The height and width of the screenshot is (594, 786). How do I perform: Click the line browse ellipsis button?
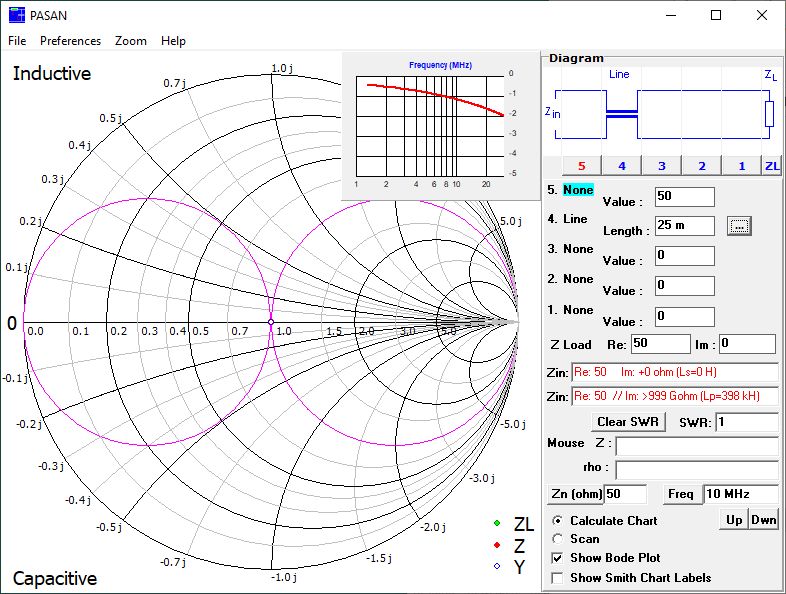point(739,226)
